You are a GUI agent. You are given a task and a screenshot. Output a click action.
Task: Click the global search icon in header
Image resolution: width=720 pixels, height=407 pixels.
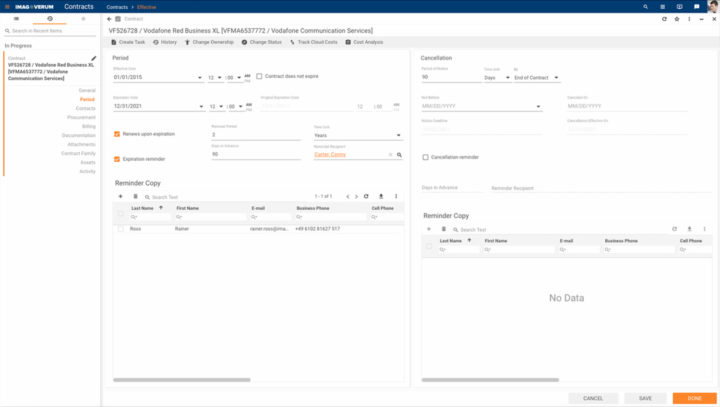[646, 7]
